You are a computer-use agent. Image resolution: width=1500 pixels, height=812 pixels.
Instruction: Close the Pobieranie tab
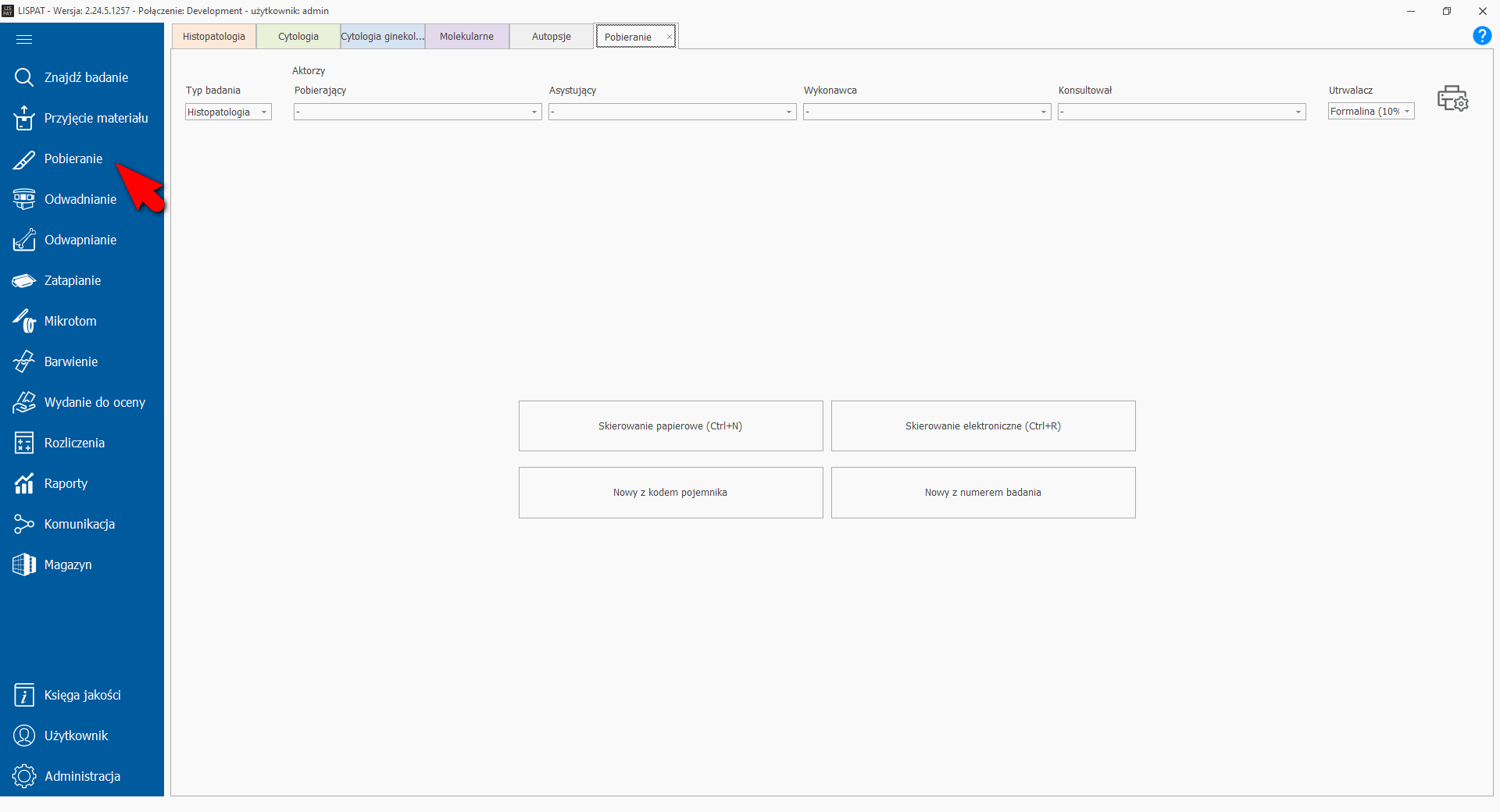click(670, 37)
